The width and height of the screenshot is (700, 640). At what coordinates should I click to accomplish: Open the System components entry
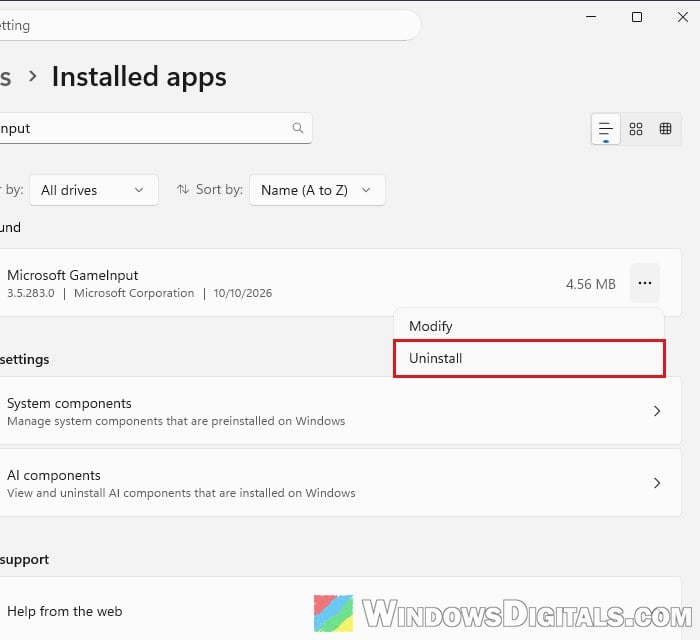coord(339,411)
